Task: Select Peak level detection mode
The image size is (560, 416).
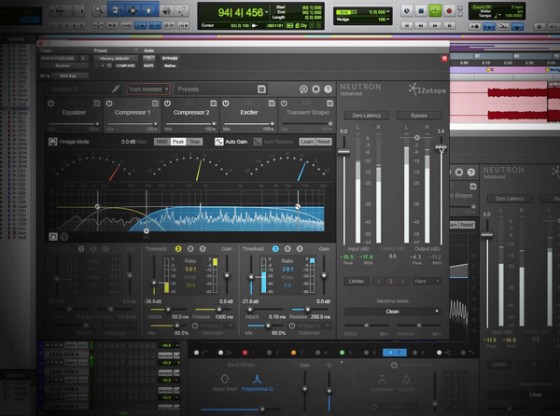Action: (x=178, y=142)
